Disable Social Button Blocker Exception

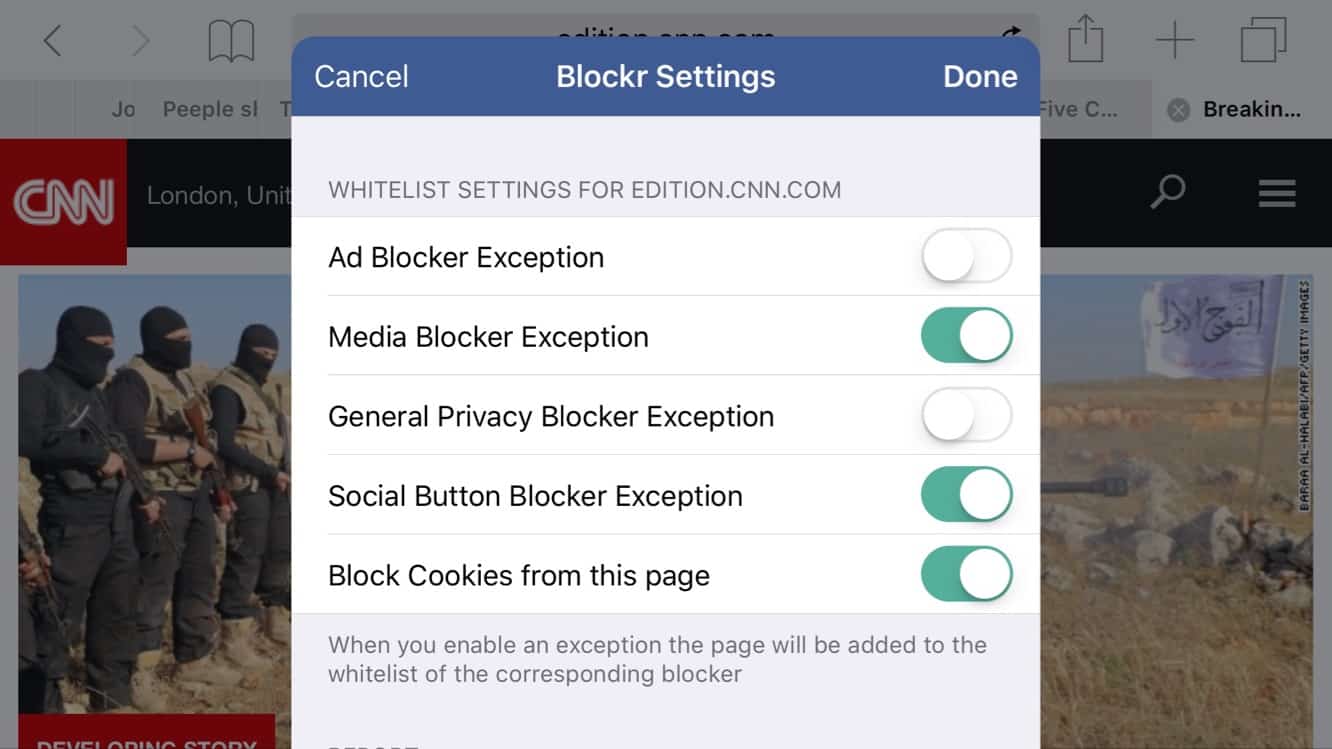(966, 496)
